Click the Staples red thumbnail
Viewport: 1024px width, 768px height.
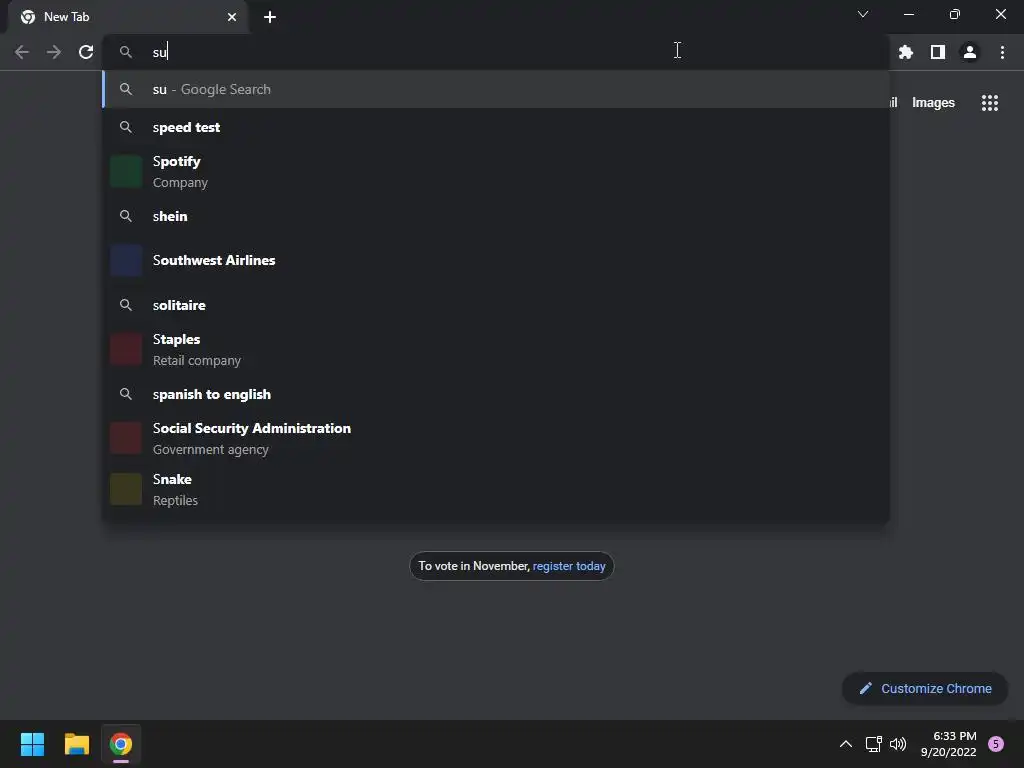[126, 349]
